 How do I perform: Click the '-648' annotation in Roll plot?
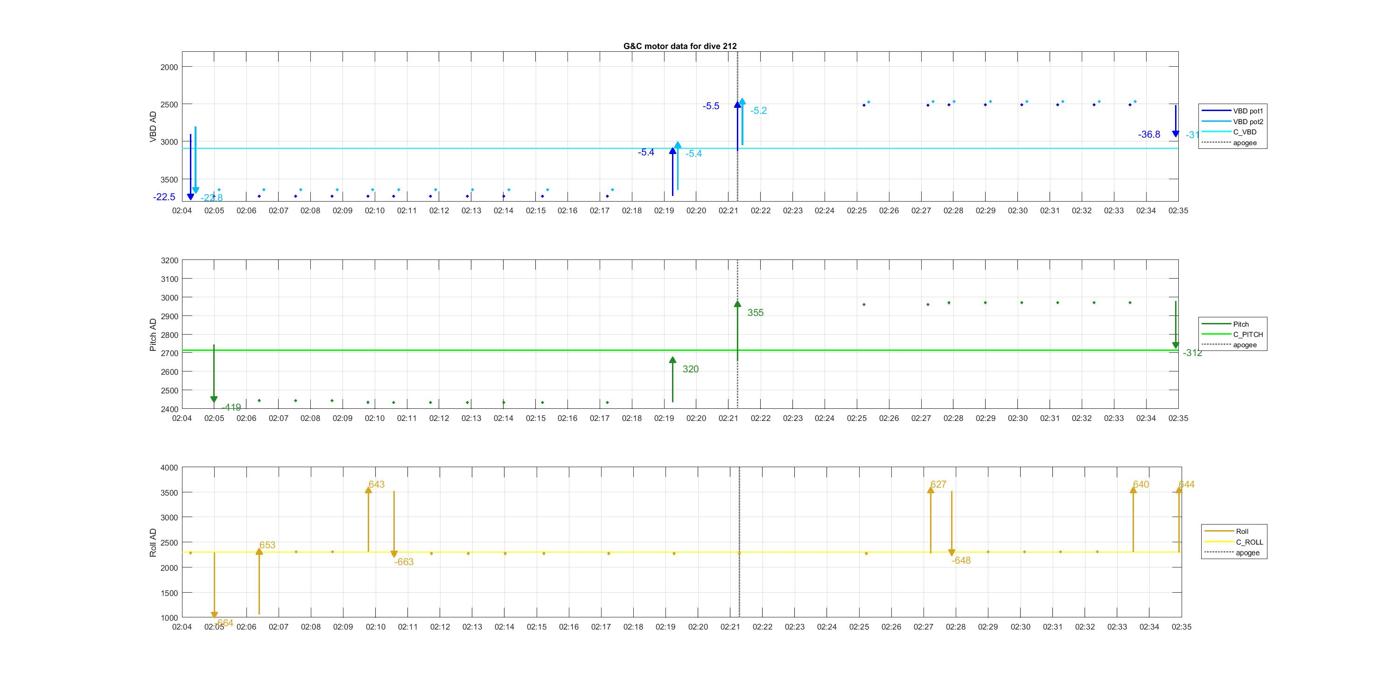click(x=961, y=561)
